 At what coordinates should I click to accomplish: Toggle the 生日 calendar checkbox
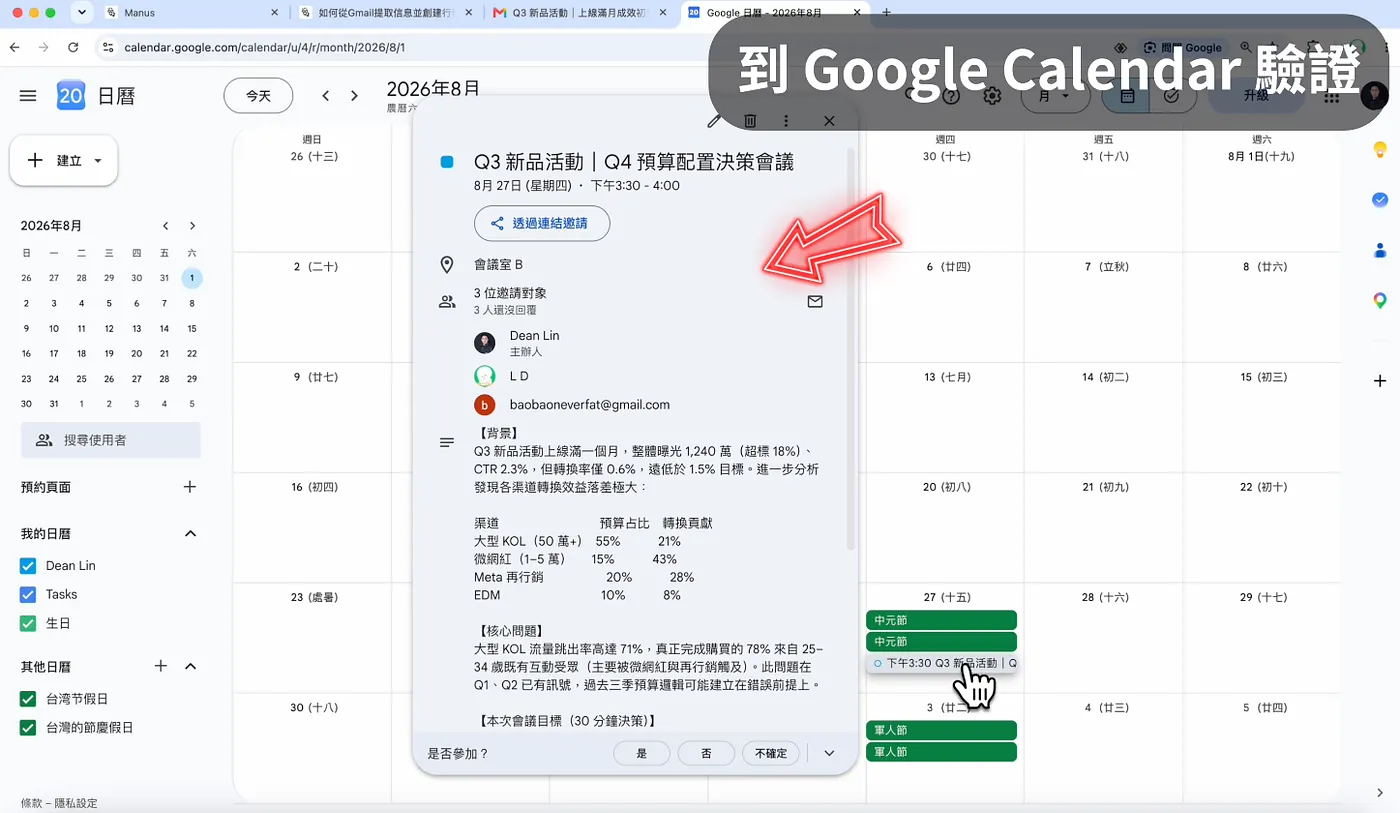(28, 624)
